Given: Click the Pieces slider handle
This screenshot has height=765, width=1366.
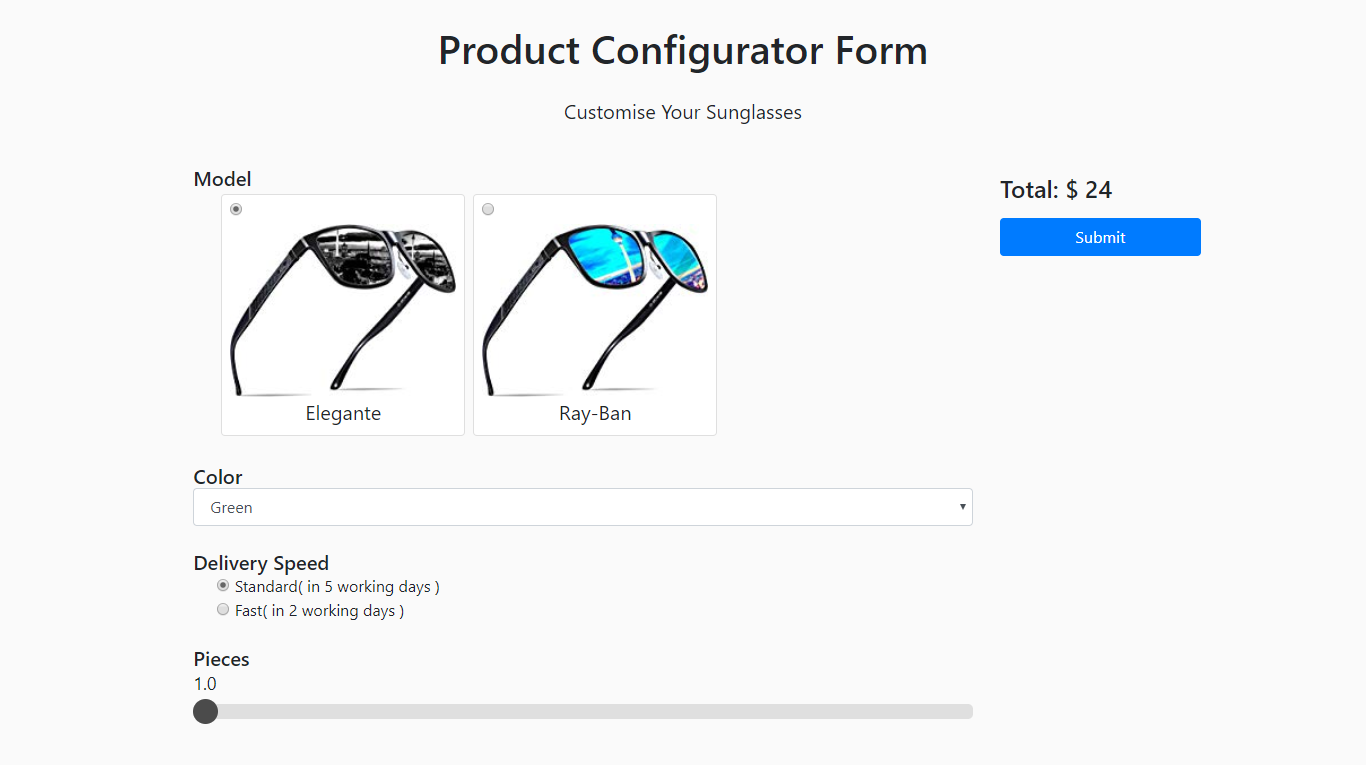Looking at the screenshot, I should 205,711.
